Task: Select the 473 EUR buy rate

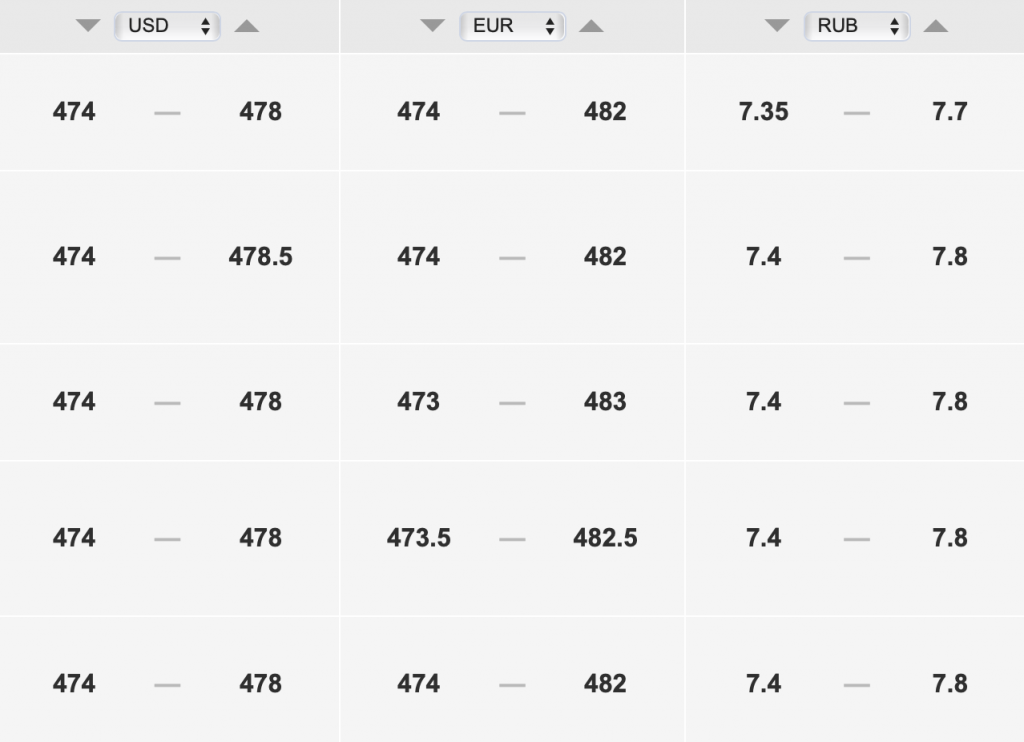Action: (x=419, y=402)
